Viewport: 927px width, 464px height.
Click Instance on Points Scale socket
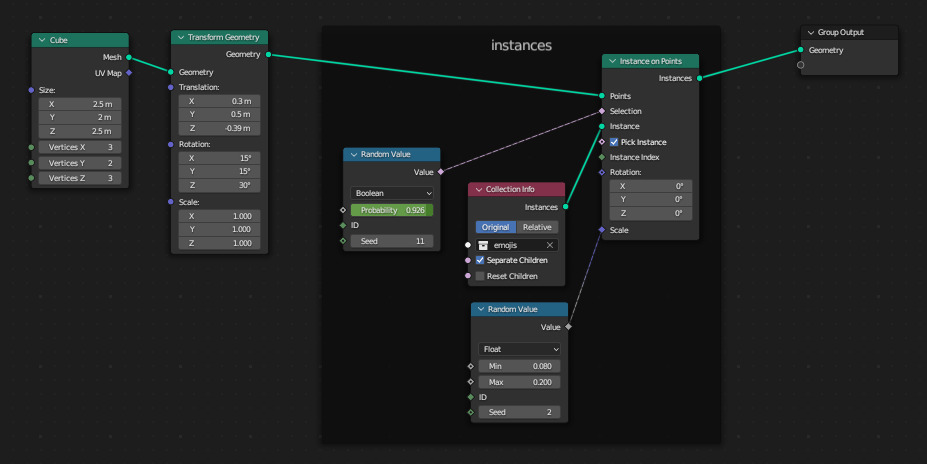point(602,229)
